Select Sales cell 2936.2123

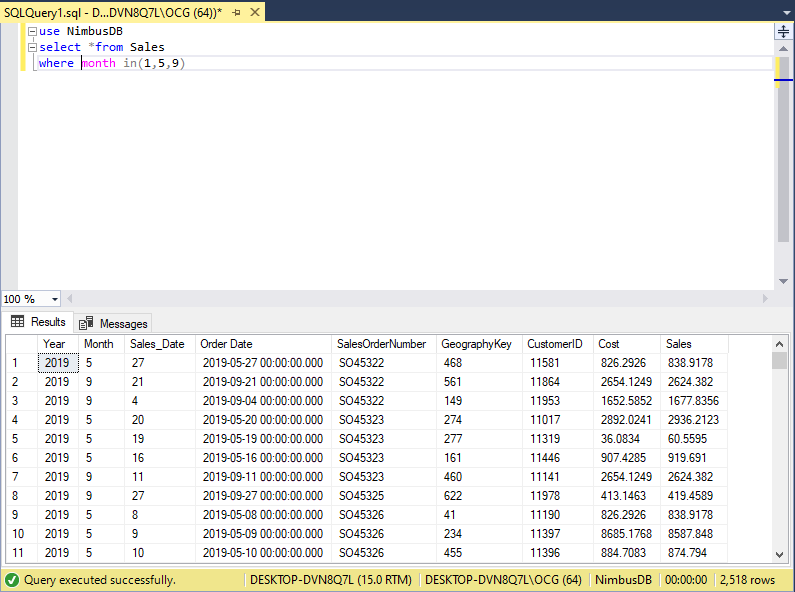point(694,420)
